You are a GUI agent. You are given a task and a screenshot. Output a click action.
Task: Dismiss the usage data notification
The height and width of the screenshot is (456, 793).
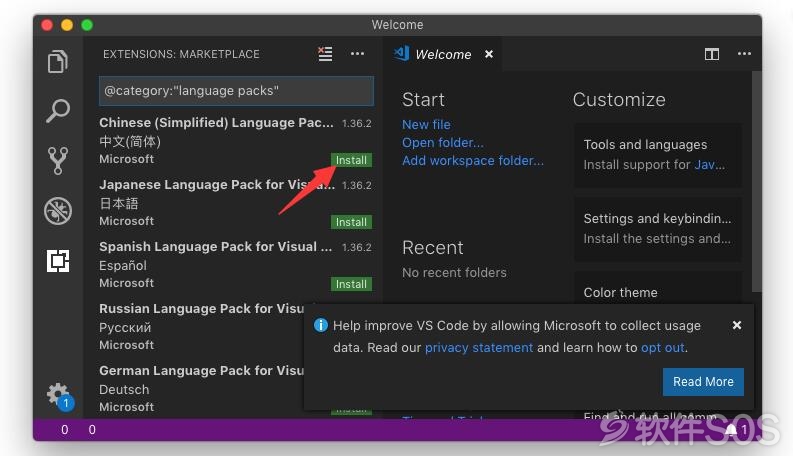pyautogui.click(x=737, y=325)
